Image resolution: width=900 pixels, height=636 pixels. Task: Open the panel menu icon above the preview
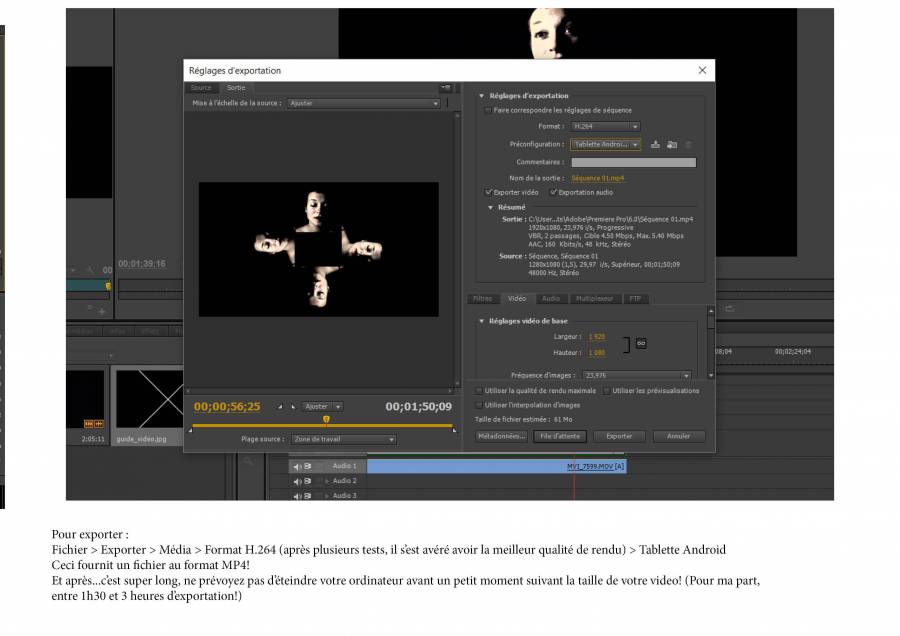[x=445, y=88]
